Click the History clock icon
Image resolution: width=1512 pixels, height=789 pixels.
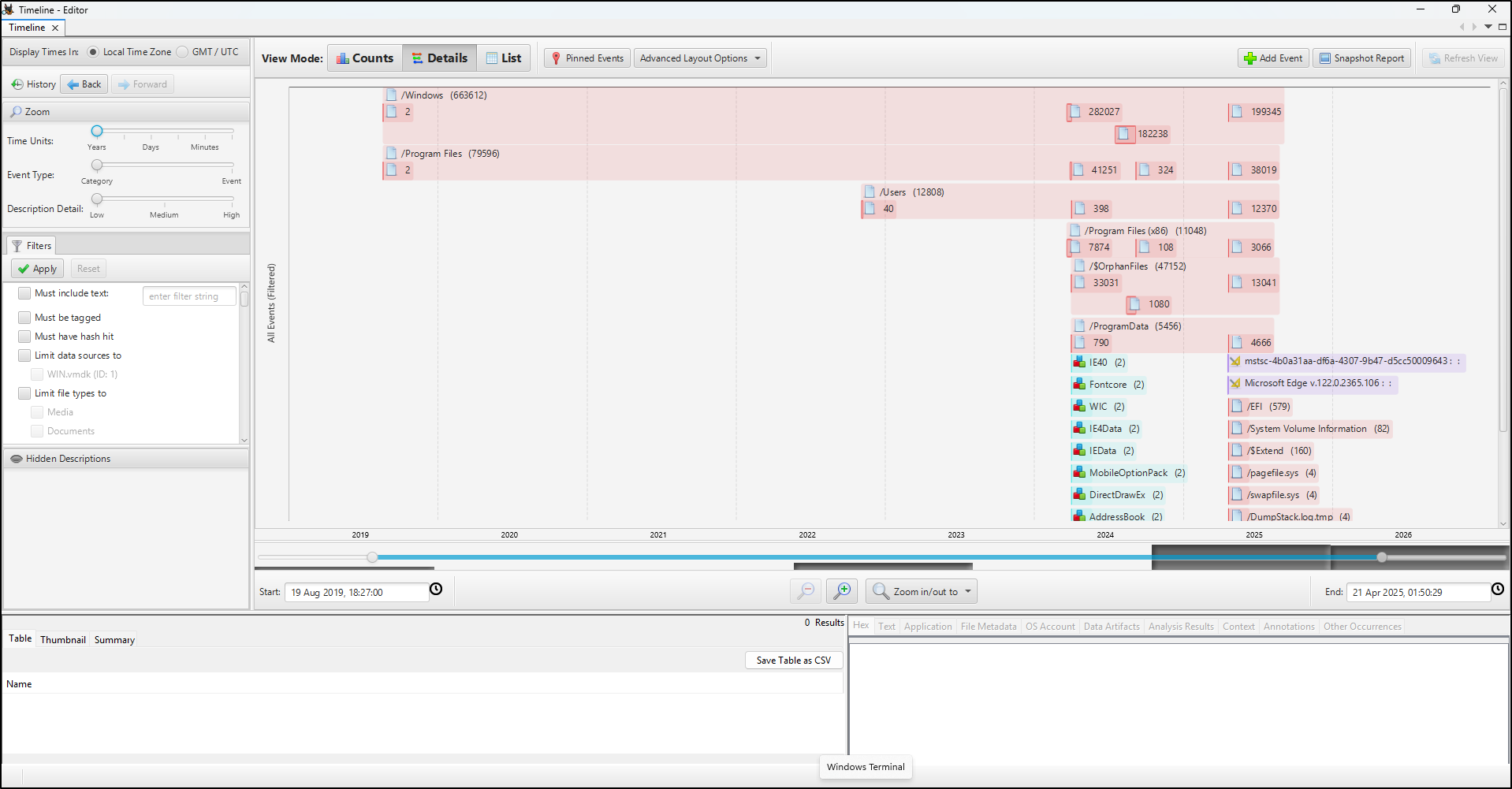pyautogui.click(x=17, y=84)
